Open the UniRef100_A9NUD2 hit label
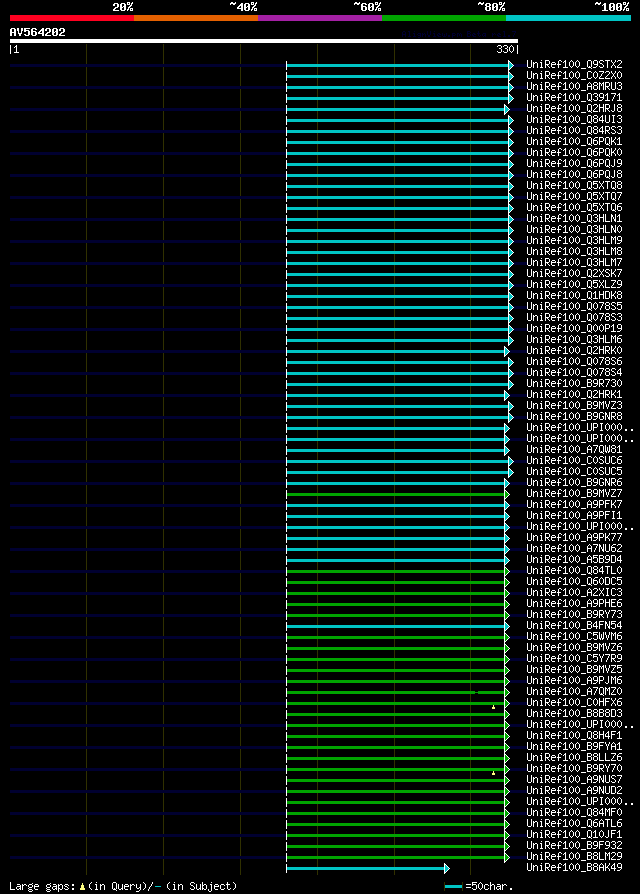Screen dimensions: 640x894 pos(574,790)
